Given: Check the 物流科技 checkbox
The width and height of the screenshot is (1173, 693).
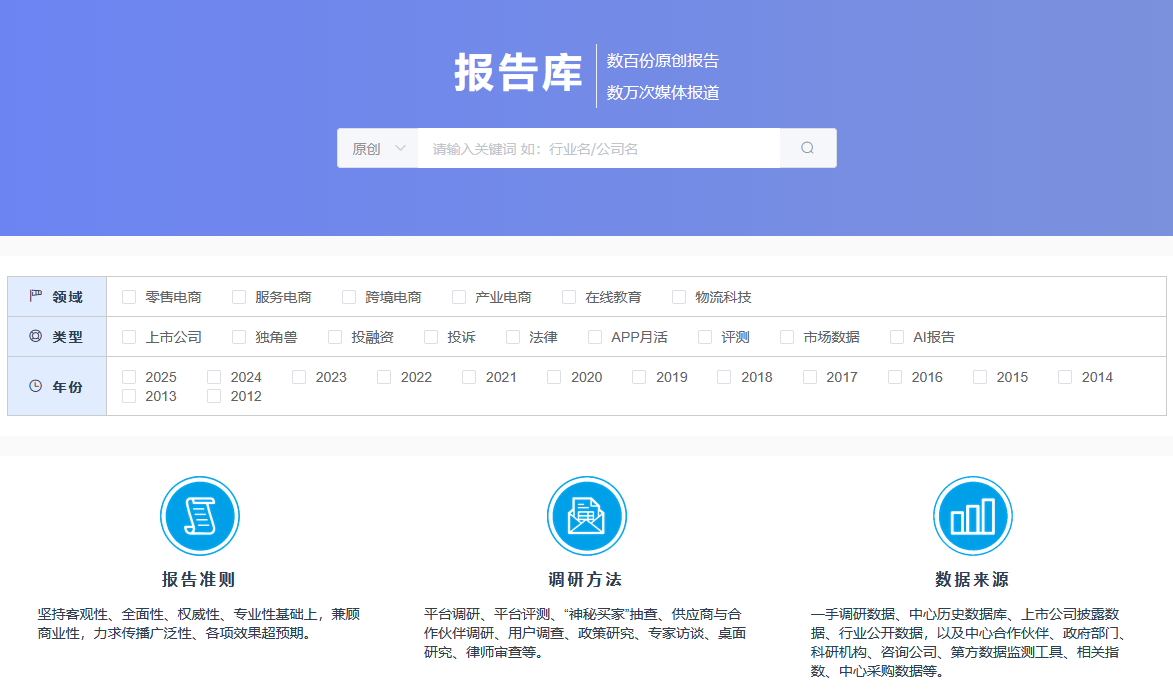Looking at the screenshot, I should pos(676,296).
